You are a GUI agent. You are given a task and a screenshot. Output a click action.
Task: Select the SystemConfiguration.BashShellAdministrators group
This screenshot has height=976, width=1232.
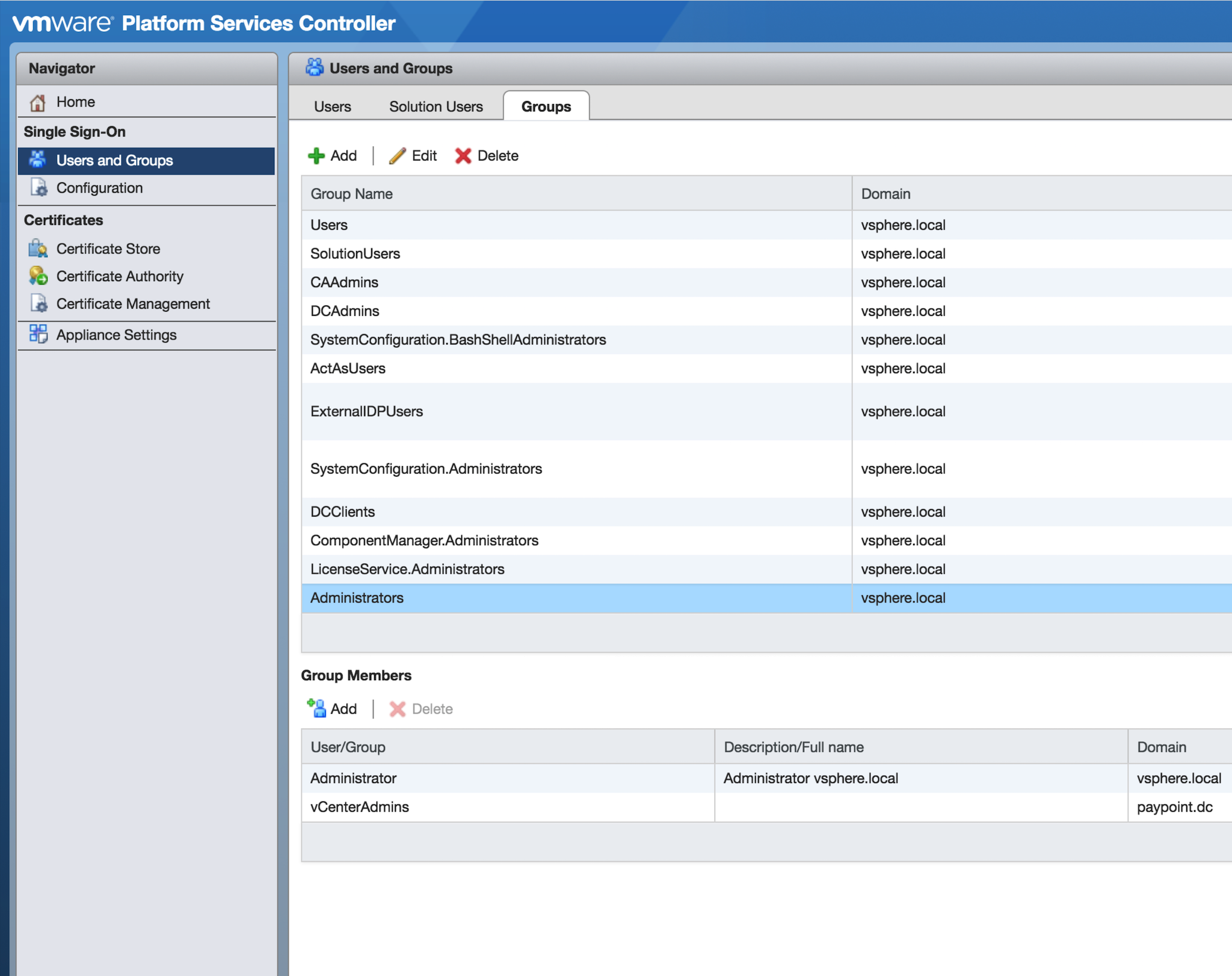[x=458, y=340]
